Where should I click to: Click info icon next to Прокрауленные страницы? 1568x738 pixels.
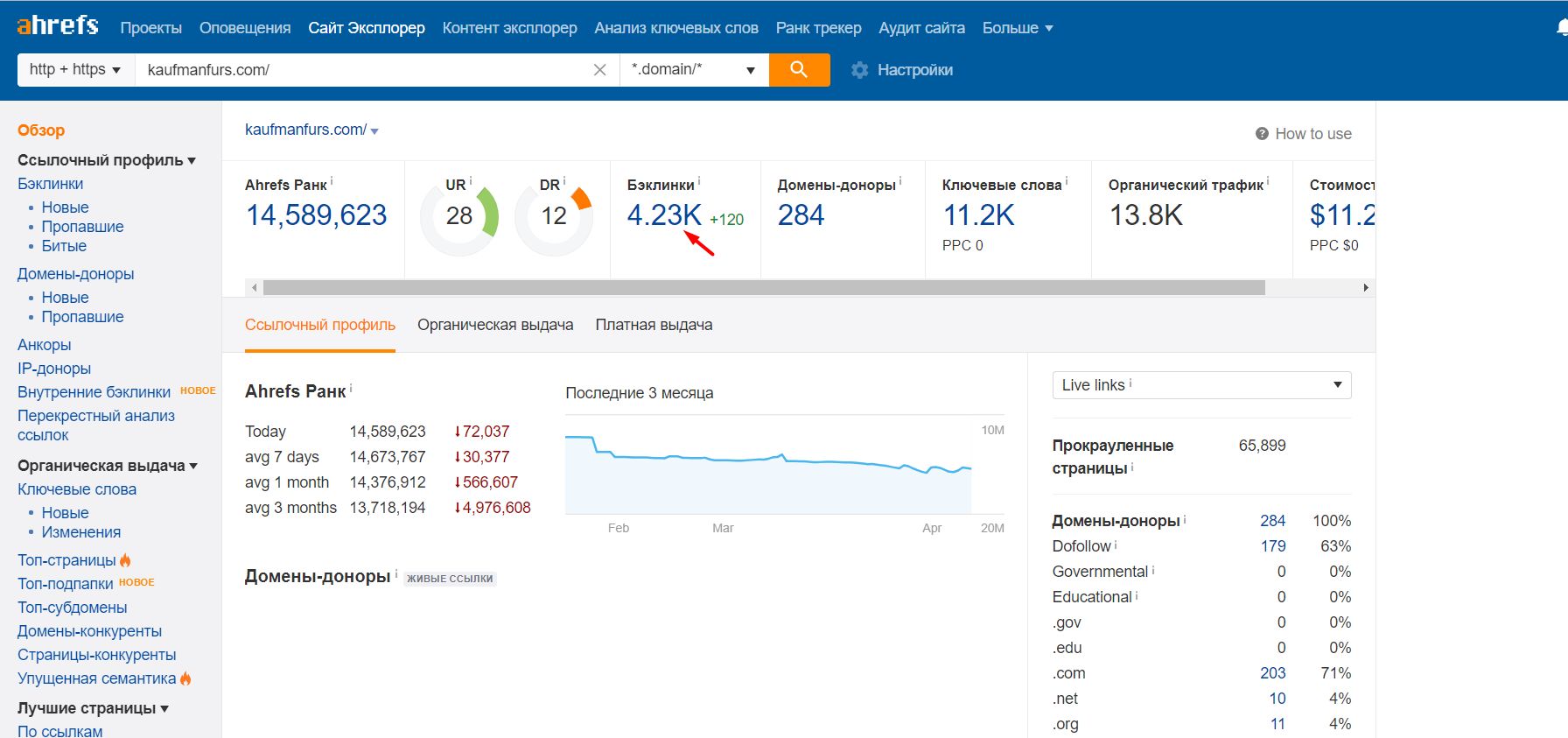point(1132,467)
